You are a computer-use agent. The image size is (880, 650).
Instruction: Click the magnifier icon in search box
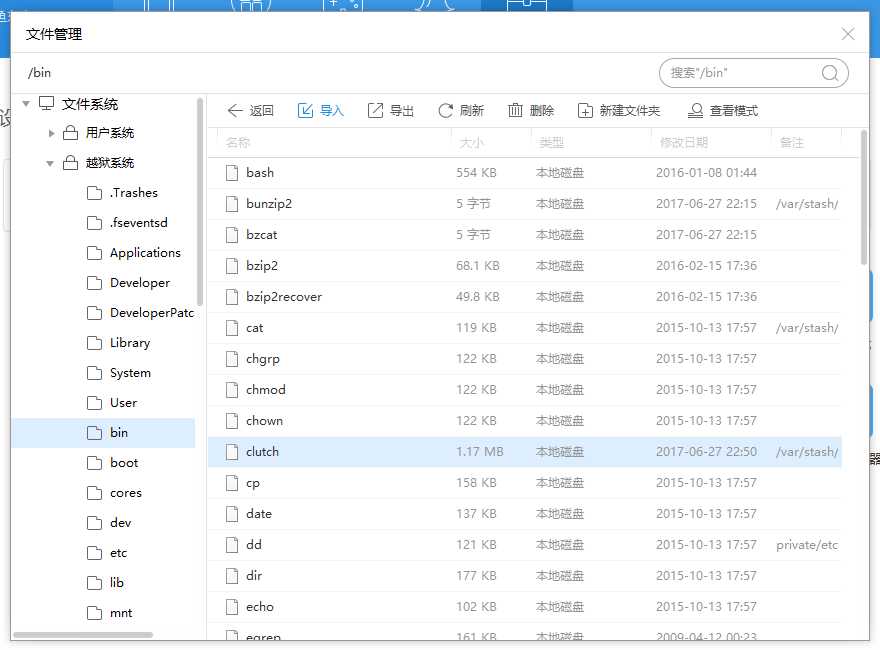829,73
